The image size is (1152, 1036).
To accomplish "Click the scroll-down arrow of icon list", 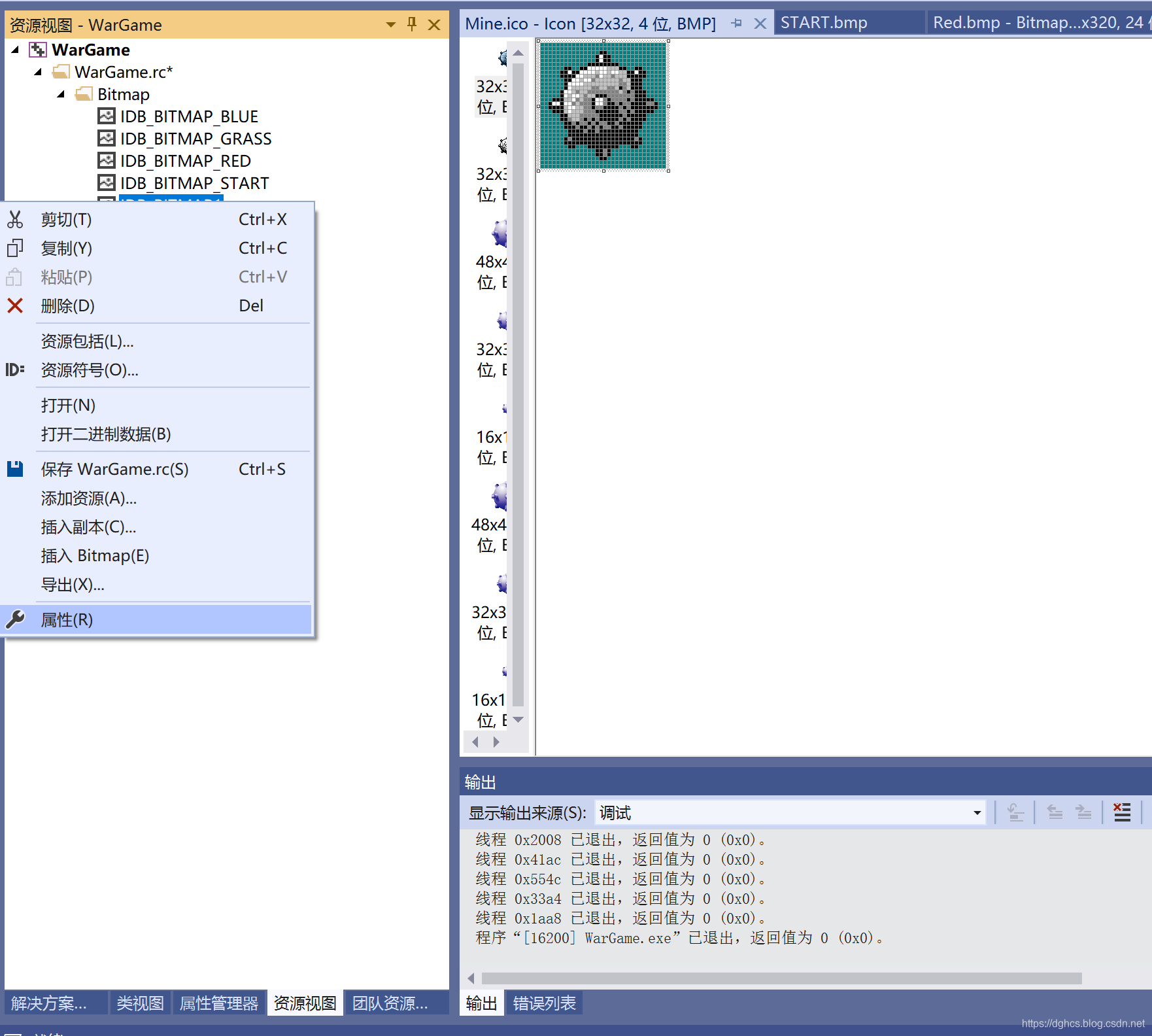I will pyautogui.click(x=518, y=719).
